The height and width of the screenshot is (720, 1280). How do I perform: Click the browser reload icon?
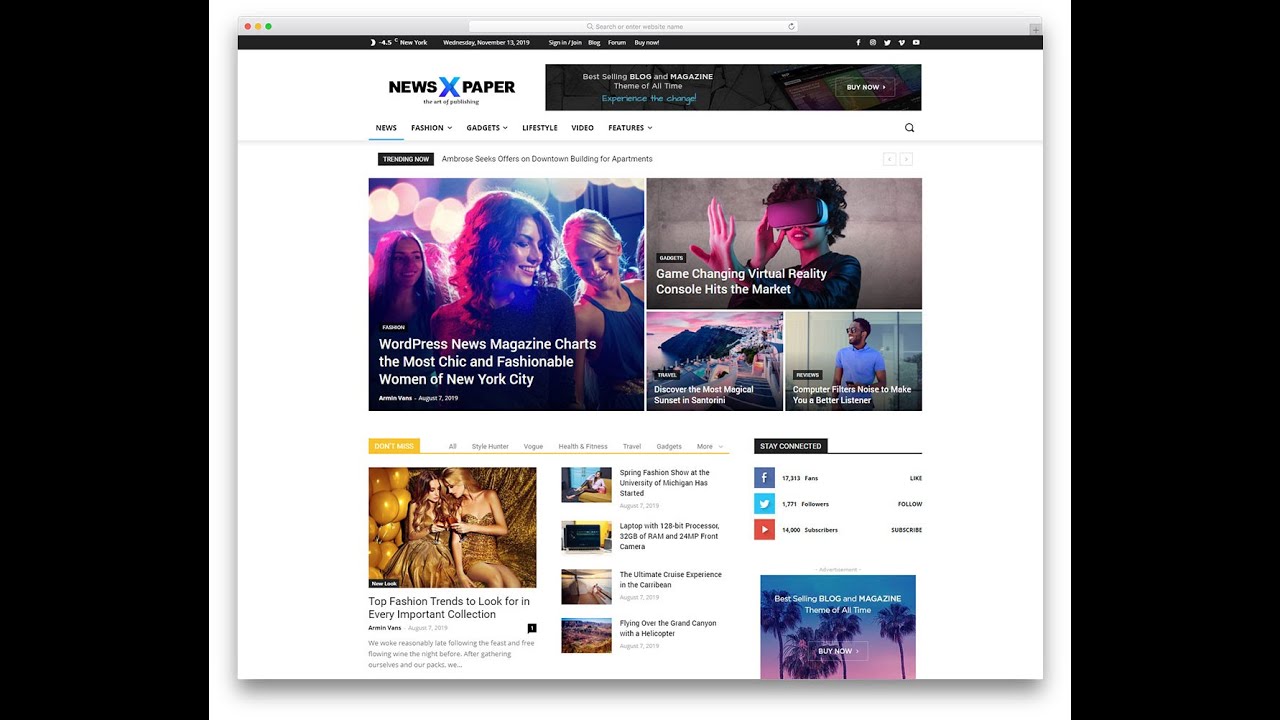[791, 27]
